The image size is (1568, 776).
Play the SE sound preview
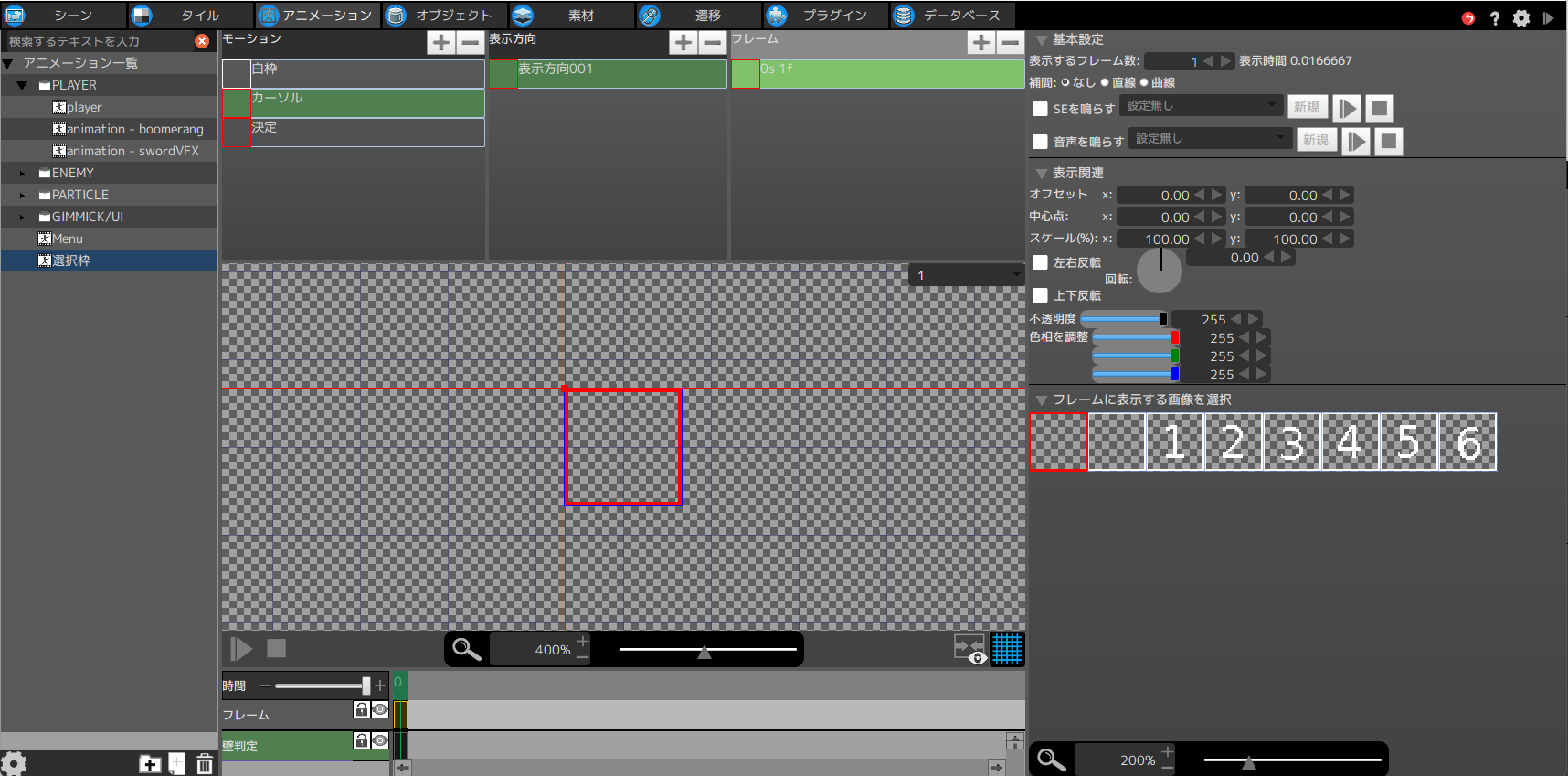[x=1347, y=109]
